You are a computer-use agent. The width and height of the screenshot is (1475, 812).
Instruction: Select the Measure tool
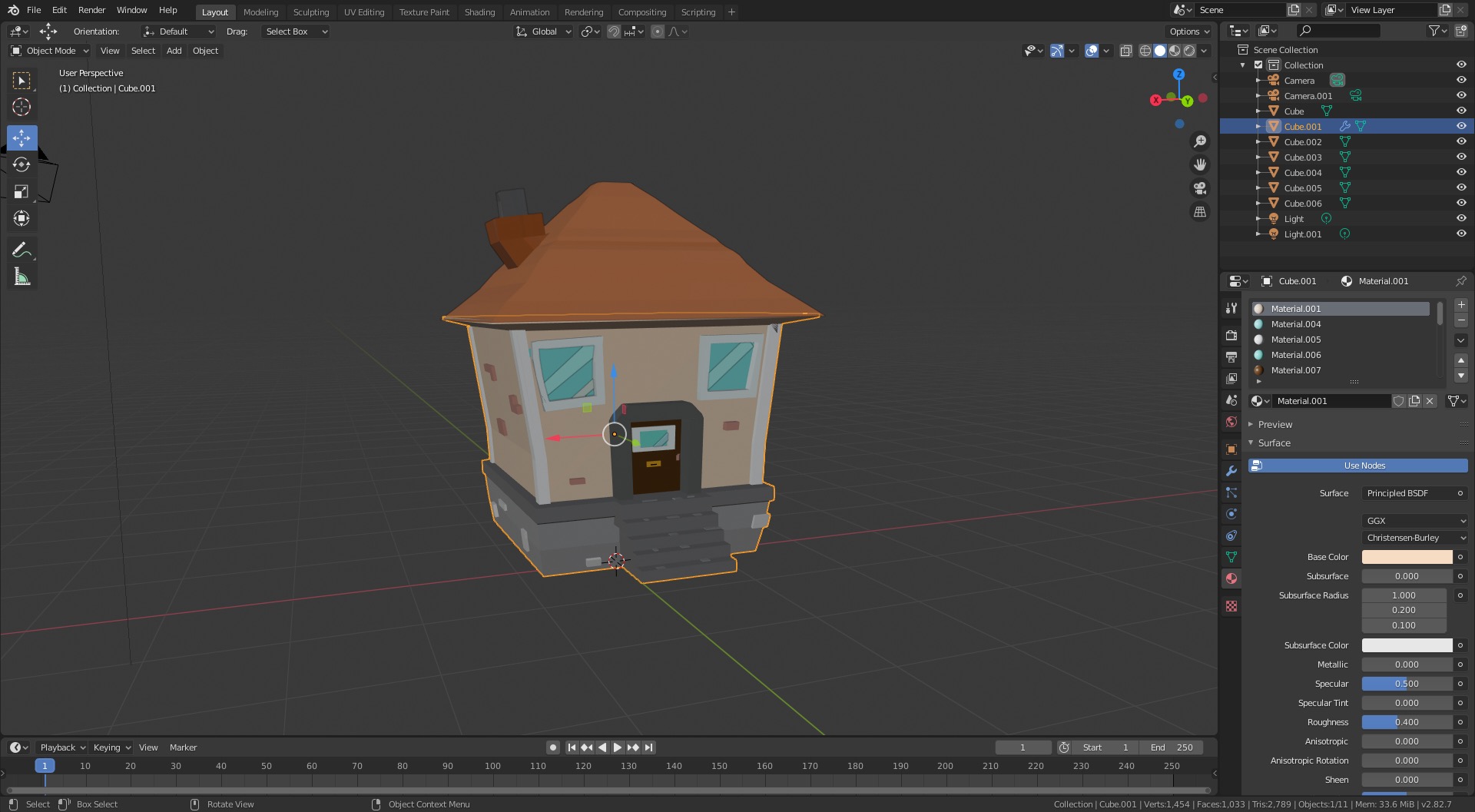(x=22, y=277)
